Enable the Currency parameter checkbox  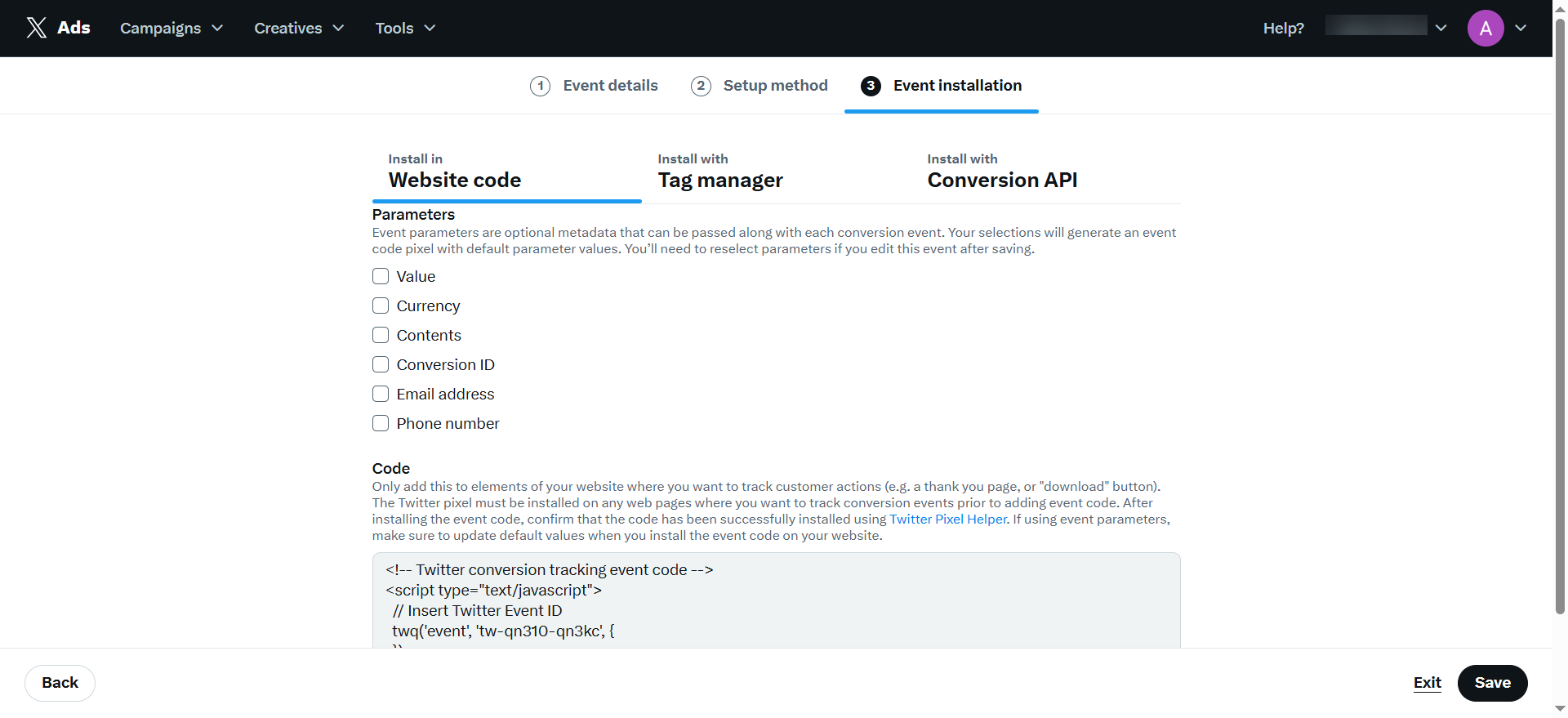[x=381, y=305]
